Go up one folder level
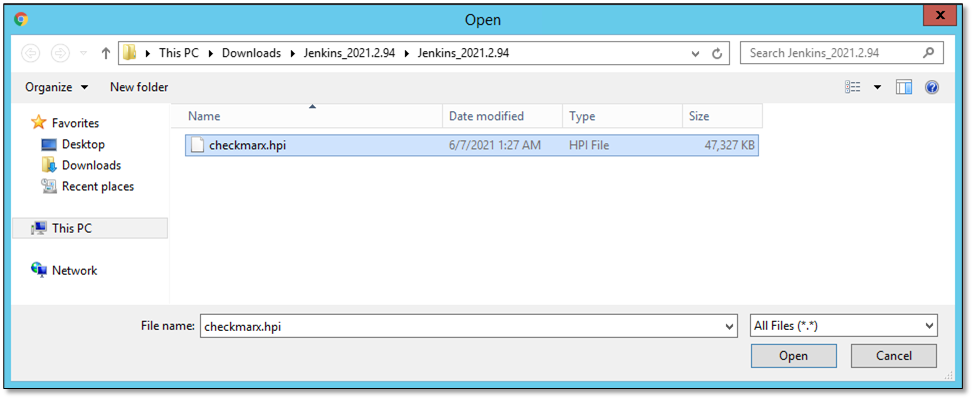This screenshot has height=399, width=973. [x=105, y=53]
